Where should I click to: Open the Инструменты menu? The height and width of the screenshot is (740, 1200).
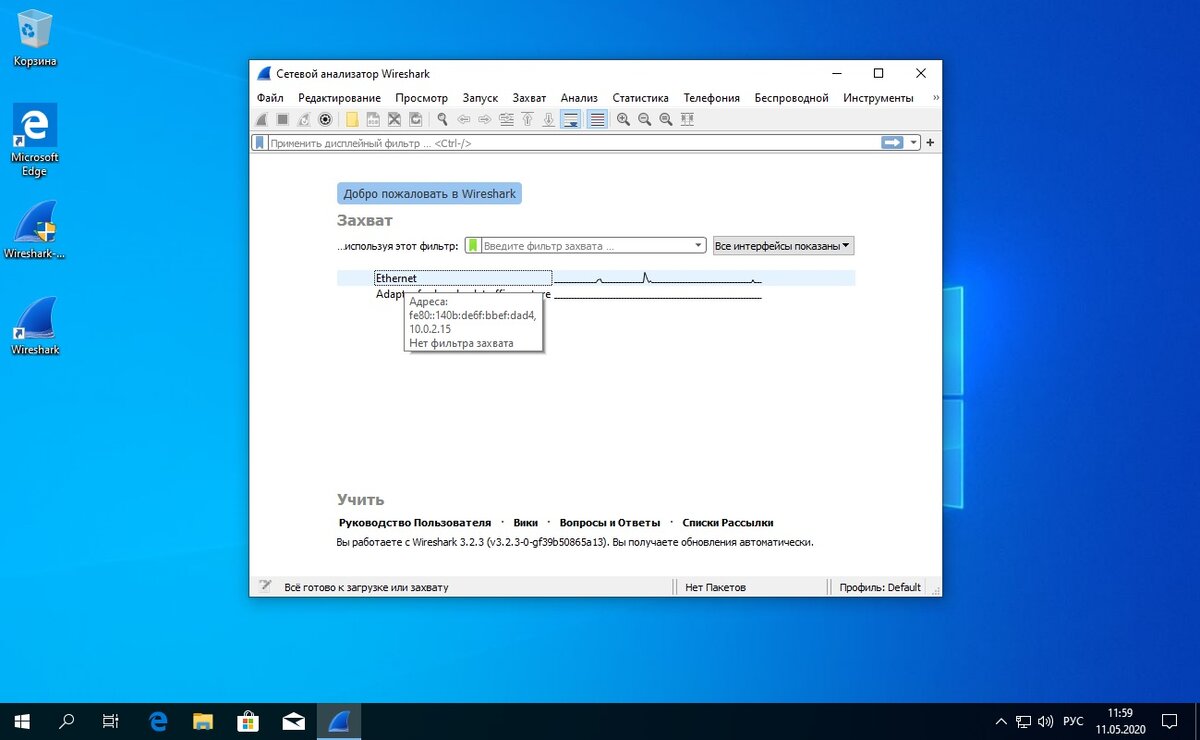(x=878, y=98)
